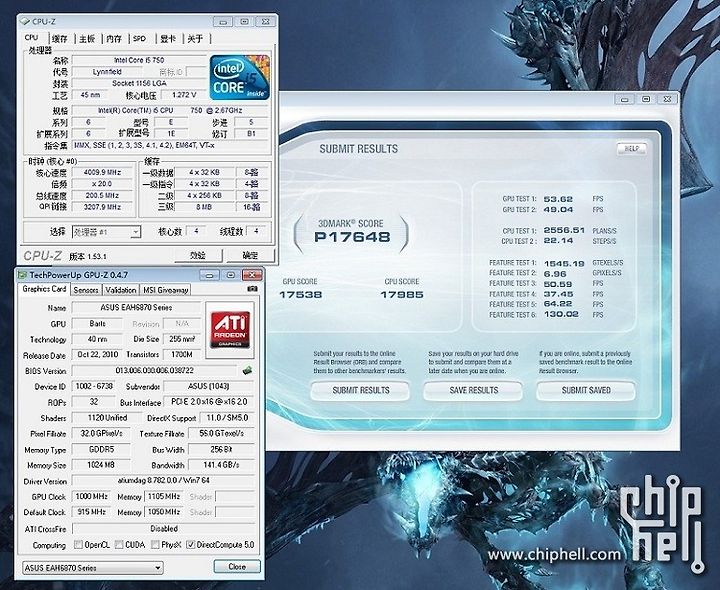Screen dimensions: 720x590
Task: Close the 3DMark results window
Action: (x=667, y=99)
